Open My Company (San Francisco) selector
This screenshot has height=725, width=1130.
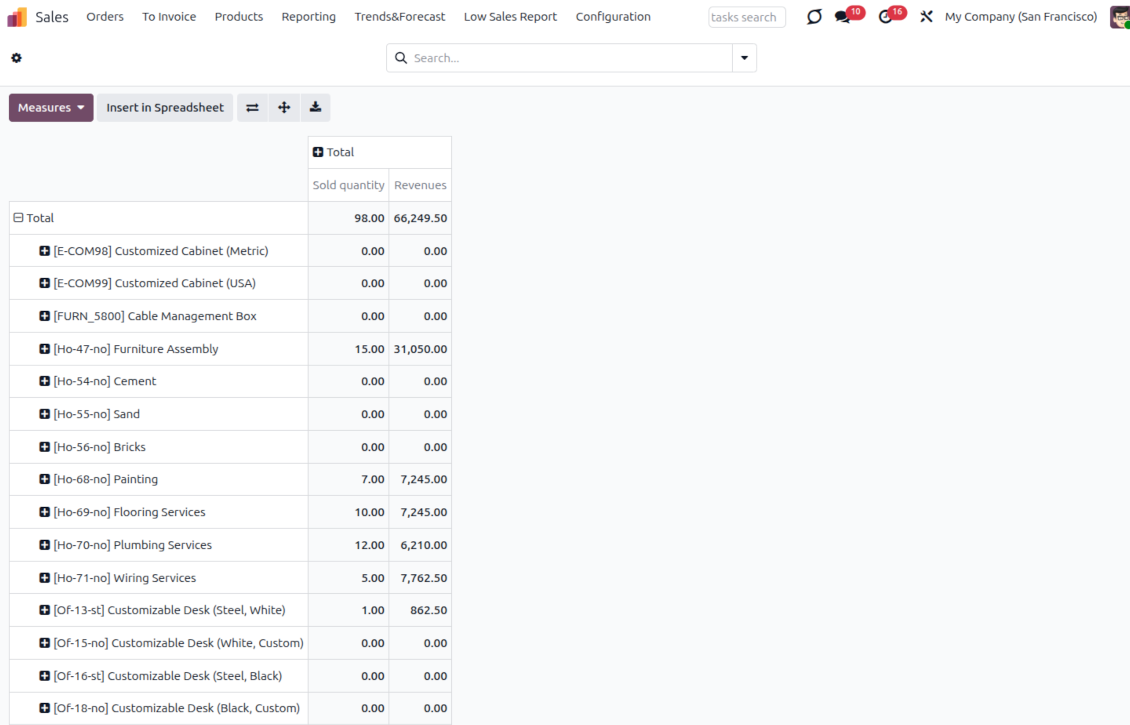(x=1020, y=16)
